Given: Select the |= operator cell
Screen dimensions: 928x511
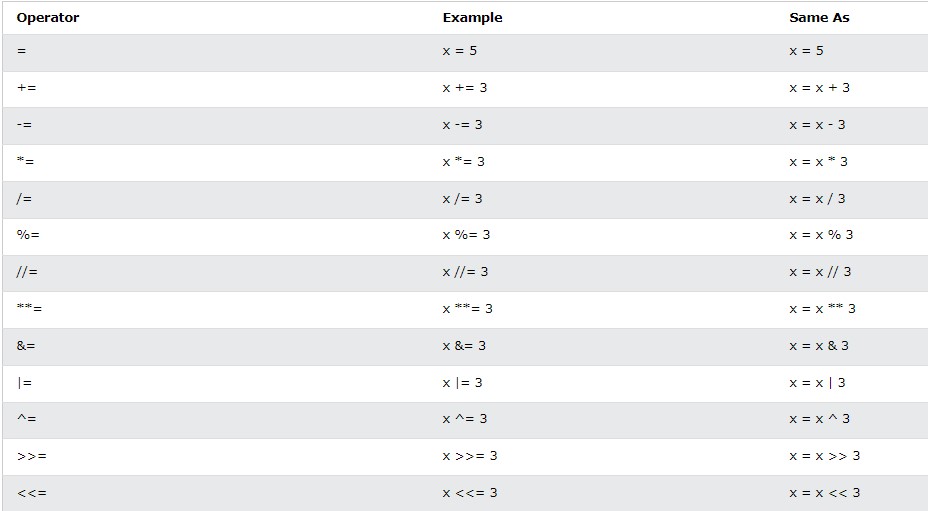Looking at the screenshot, I should tap(24, 383).
